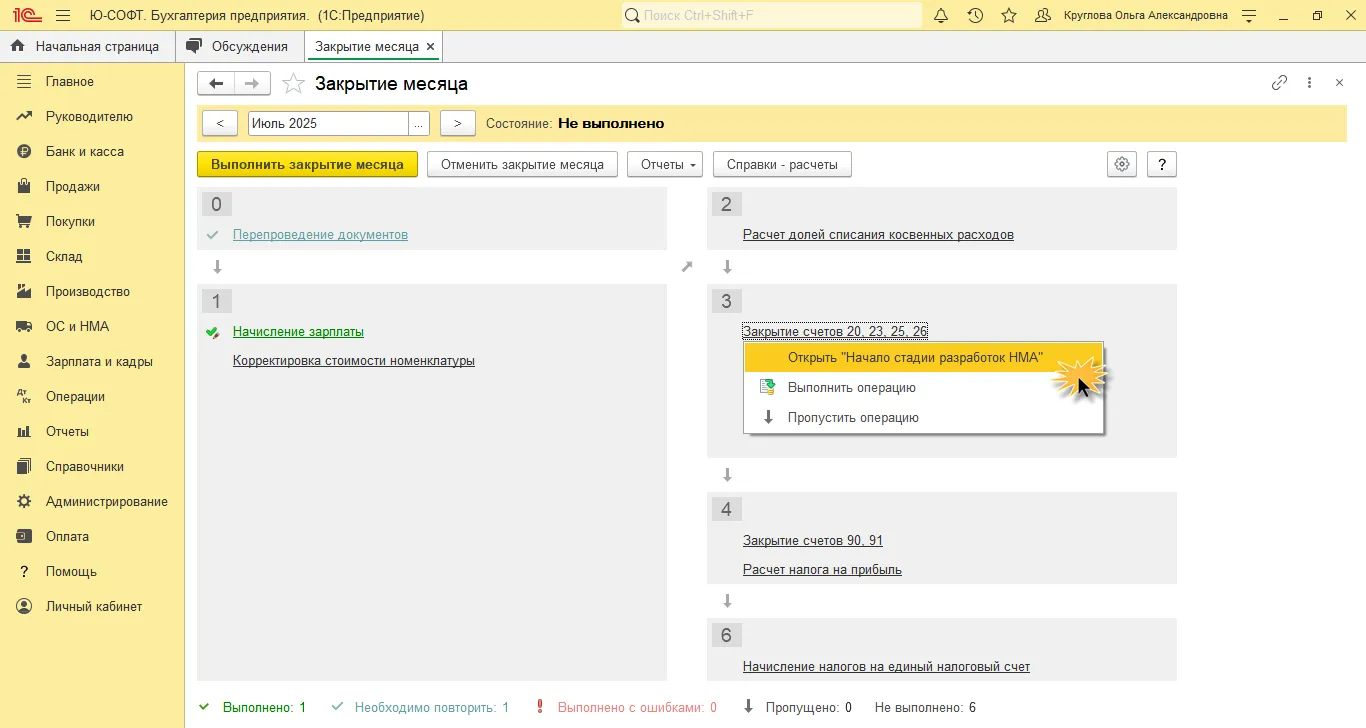This screenshot has width=1366, height=728.
Task: Open settings gear button
Action: (1122, 165)
